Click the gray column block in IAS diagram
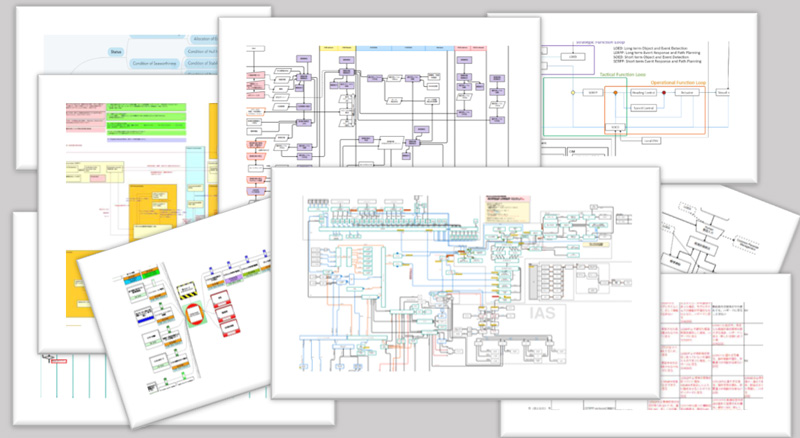Image resolution: width=800 pixels, height=438 pixels. coord(534,281)
